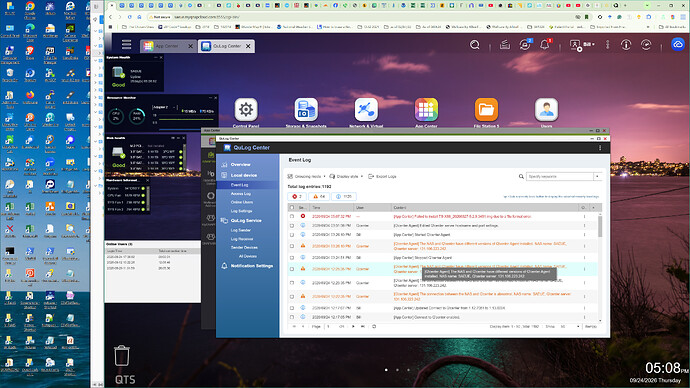Tick checkbox for 'Started Qcenter Agent' entry

292,235
